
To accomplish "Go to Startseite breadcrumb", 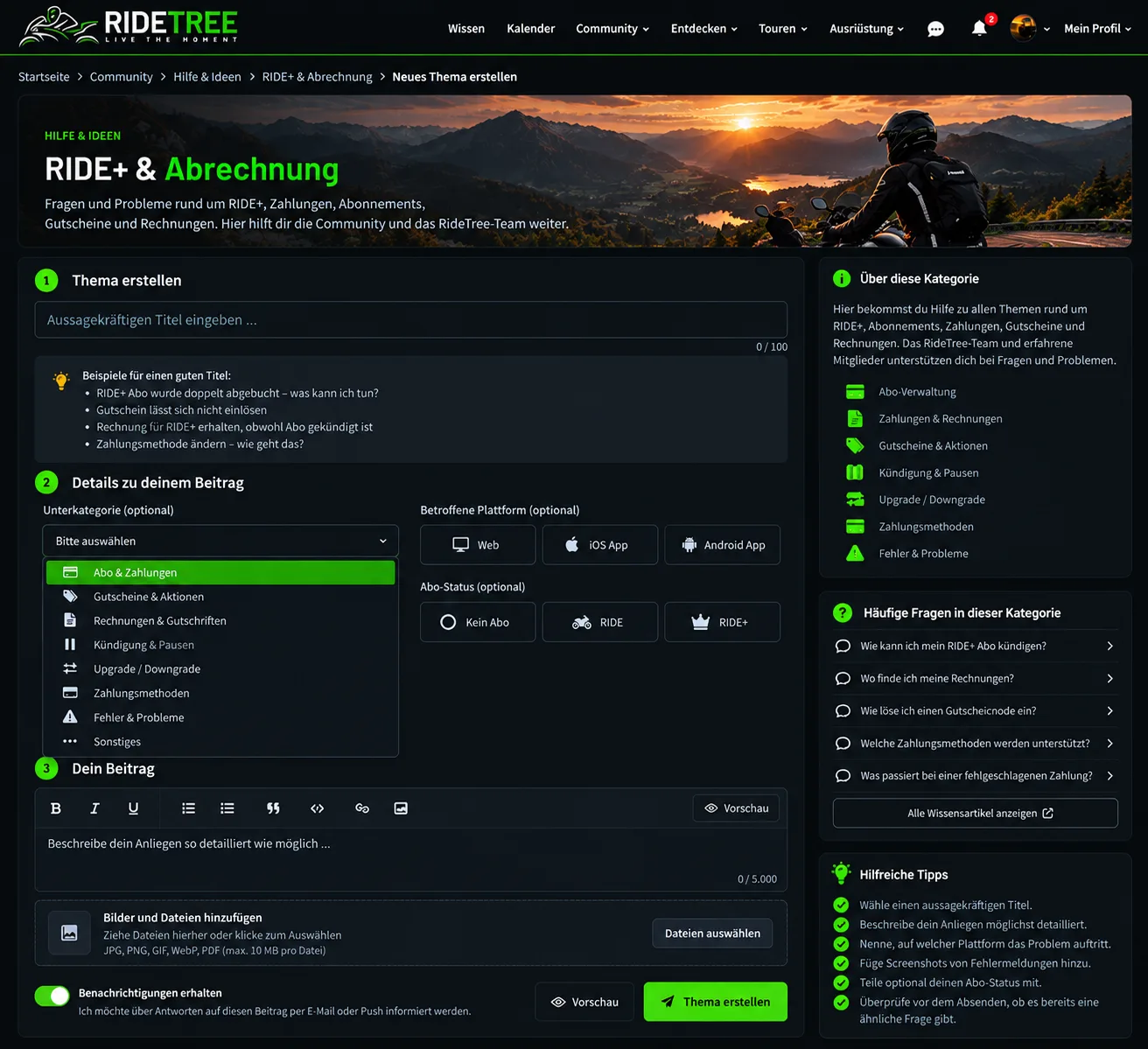I will (x=44, y=77).
